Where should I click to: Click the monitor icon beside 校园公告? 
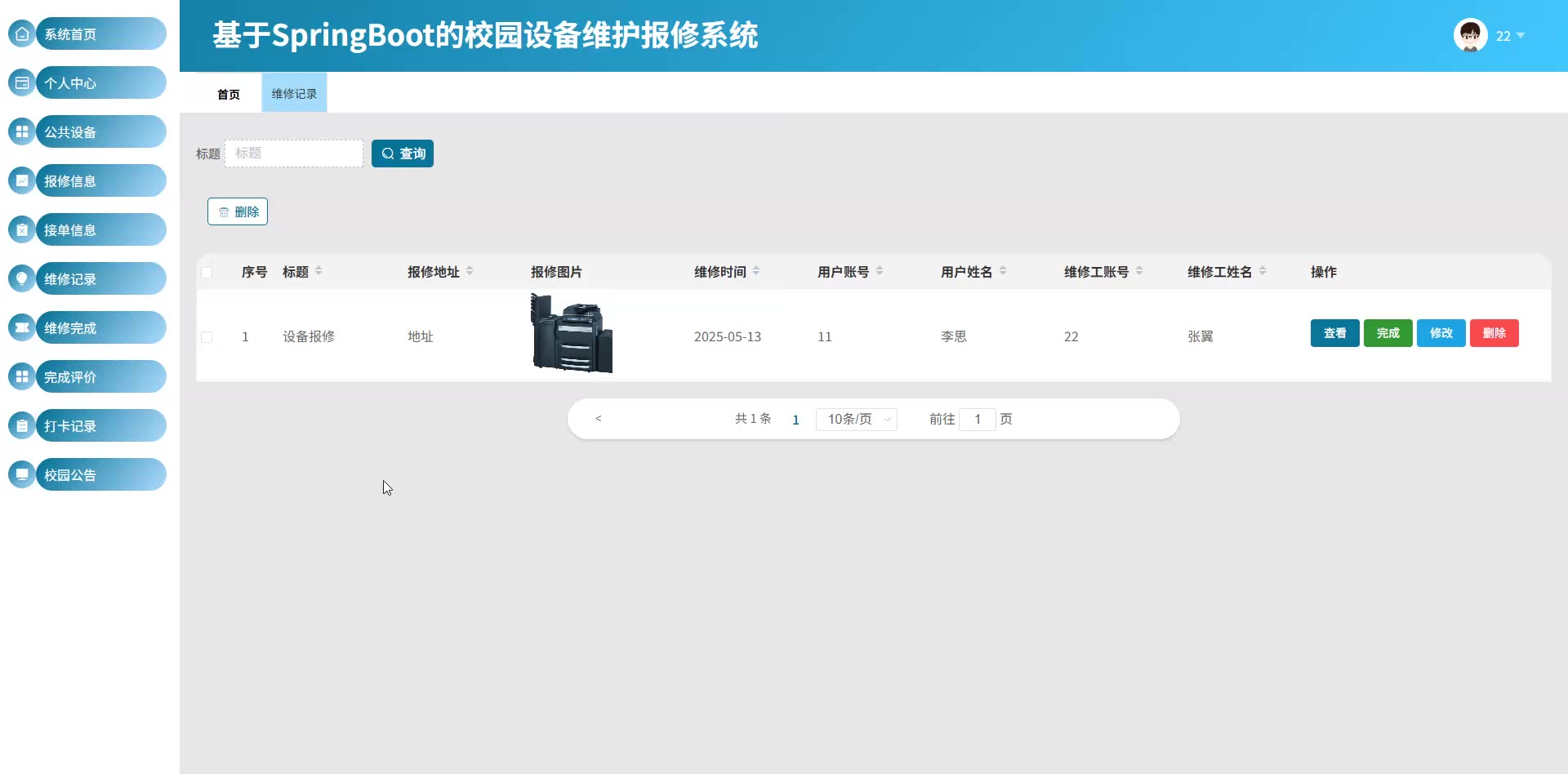click(22, 474)
